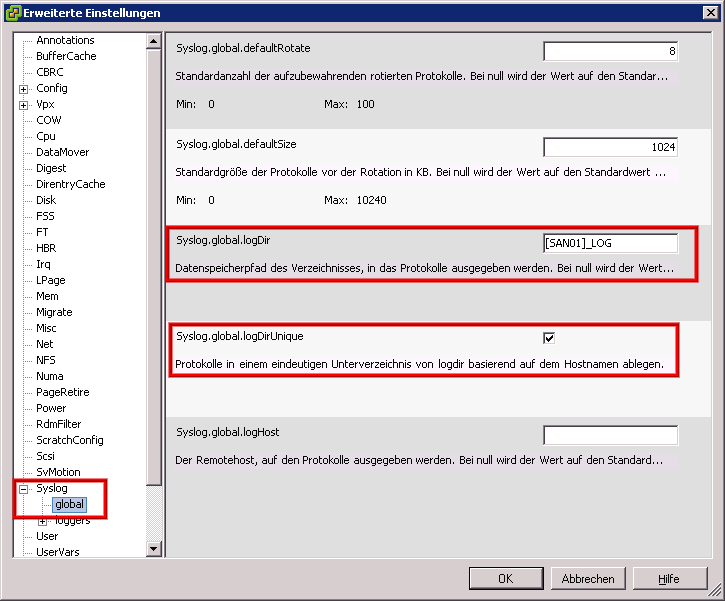This screenshot has height=601, width=725.
Task: Click the empty Syslog.global.logHost field
Action: click(x=610, y=435)
